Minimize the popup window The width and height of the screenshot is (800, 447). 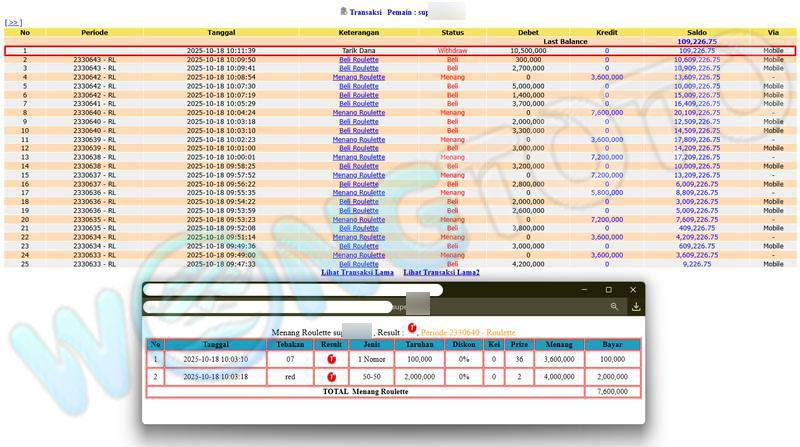584,289
